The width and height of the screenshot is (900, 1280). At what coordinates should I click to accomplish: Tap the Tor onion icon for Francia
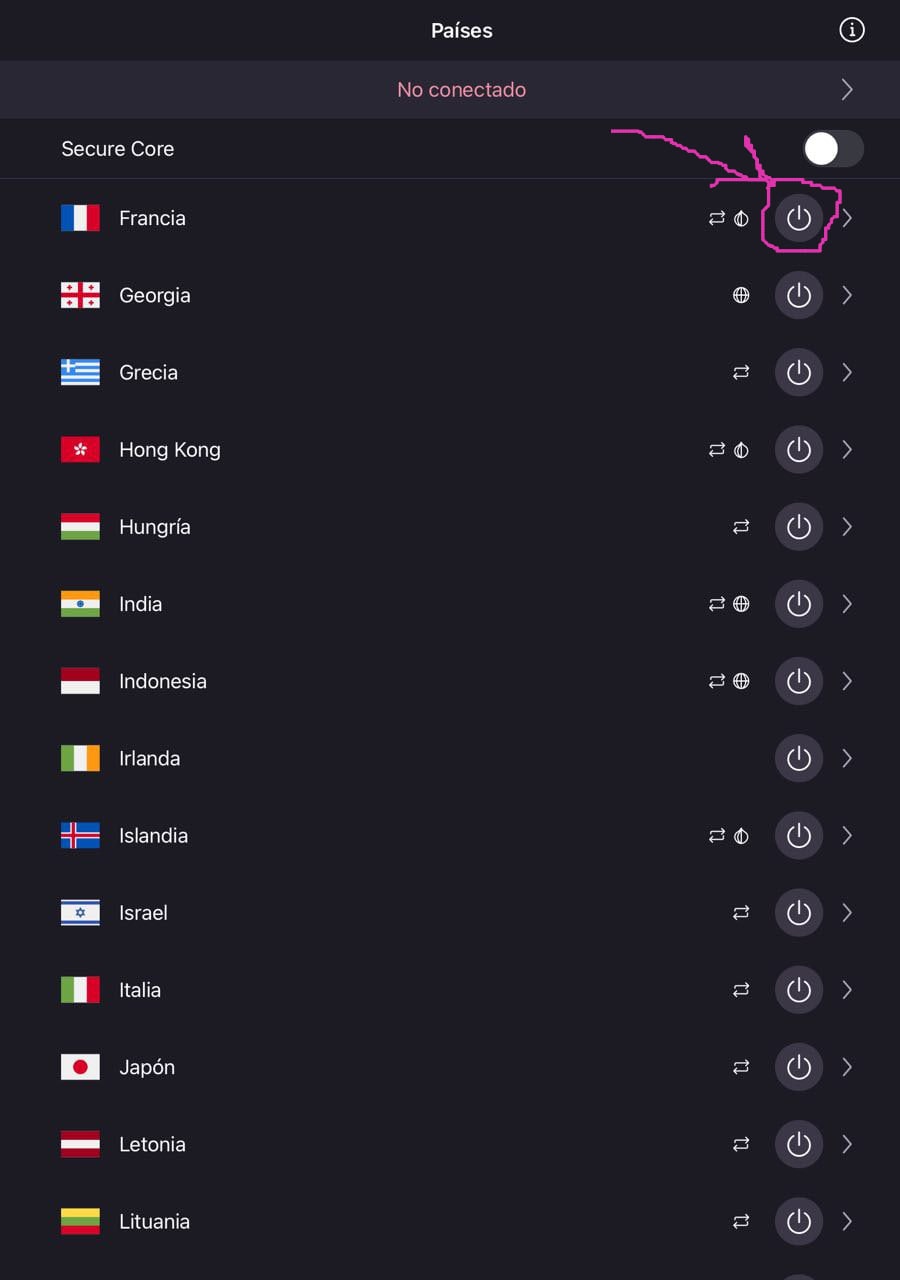click(x=741, y=218)
